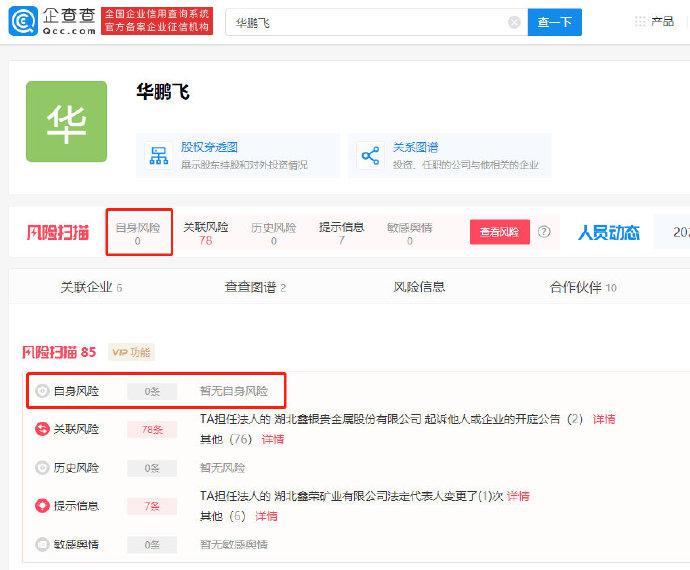
Task: Open the 股权穿透图 link
Action: click(209, 147)
